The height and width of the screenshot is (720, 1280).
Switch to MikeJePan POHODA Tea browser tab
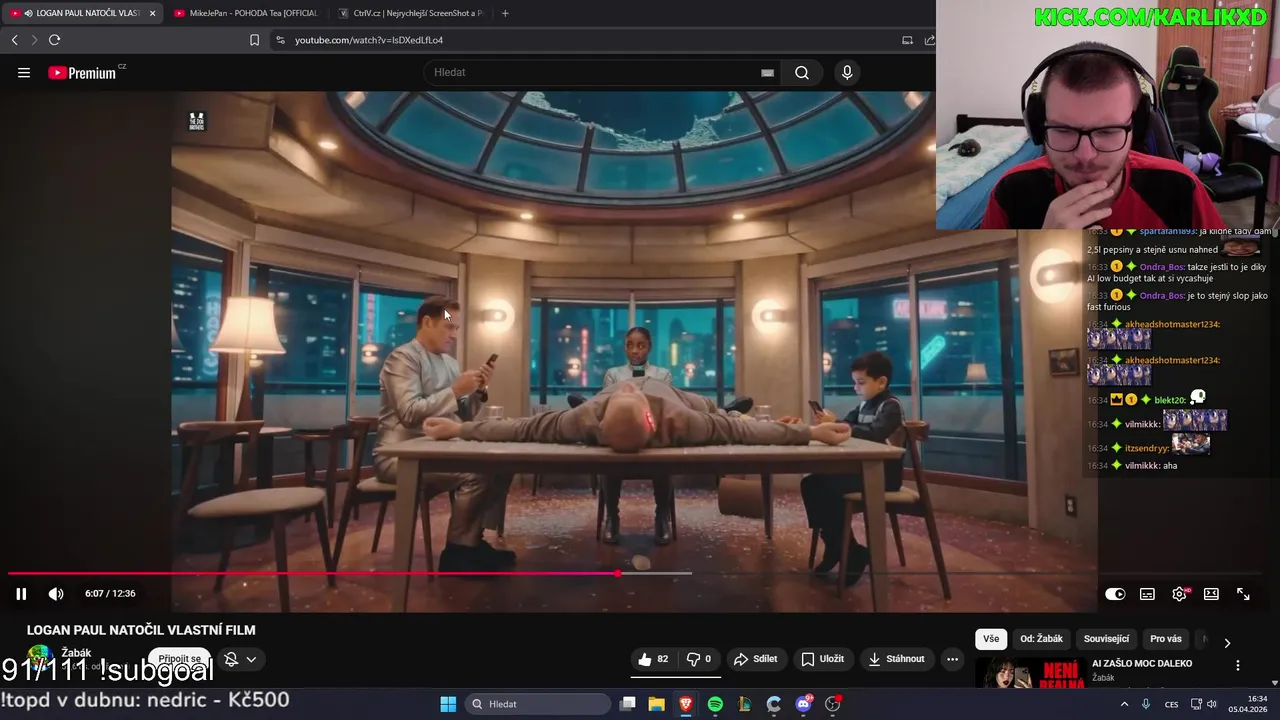pos(247,13)
